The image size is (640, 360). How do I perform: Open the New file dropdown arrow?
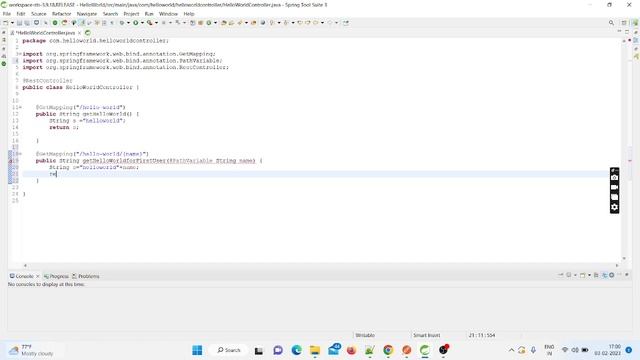coord(12,23)
